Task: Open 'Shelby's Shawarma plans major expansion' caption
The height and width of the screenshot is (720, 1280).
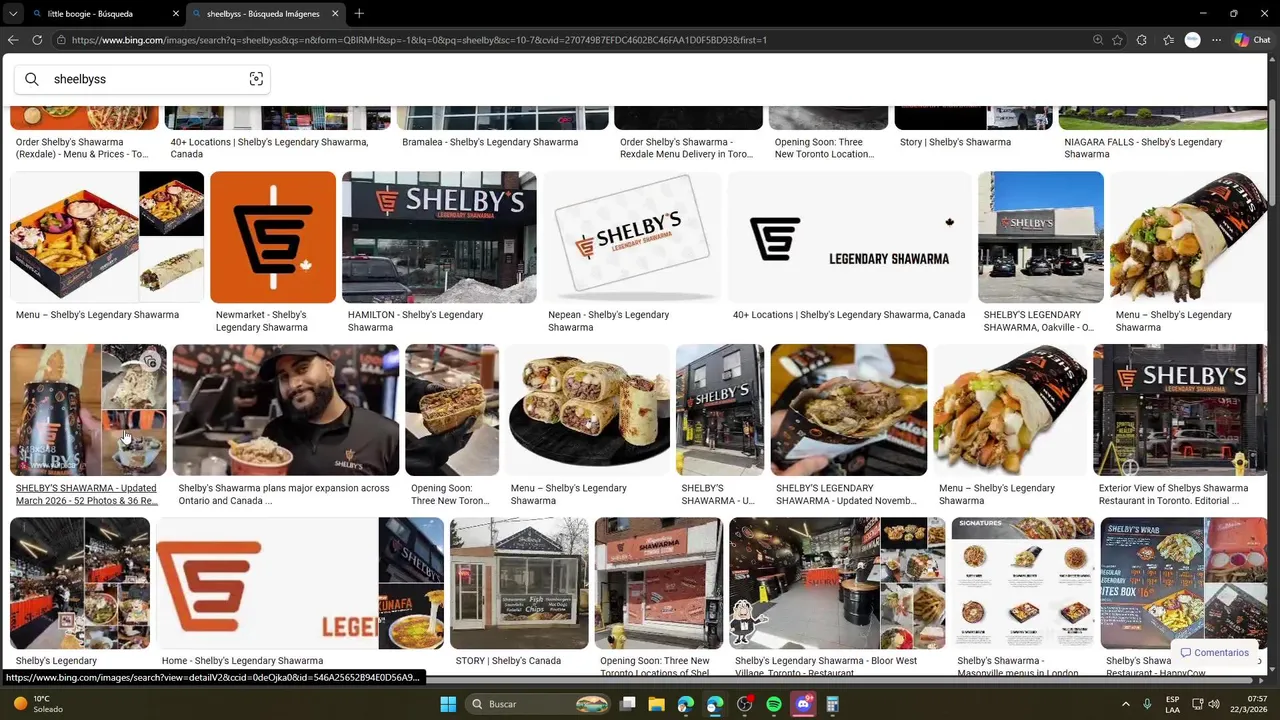Action: coord(284,494)
